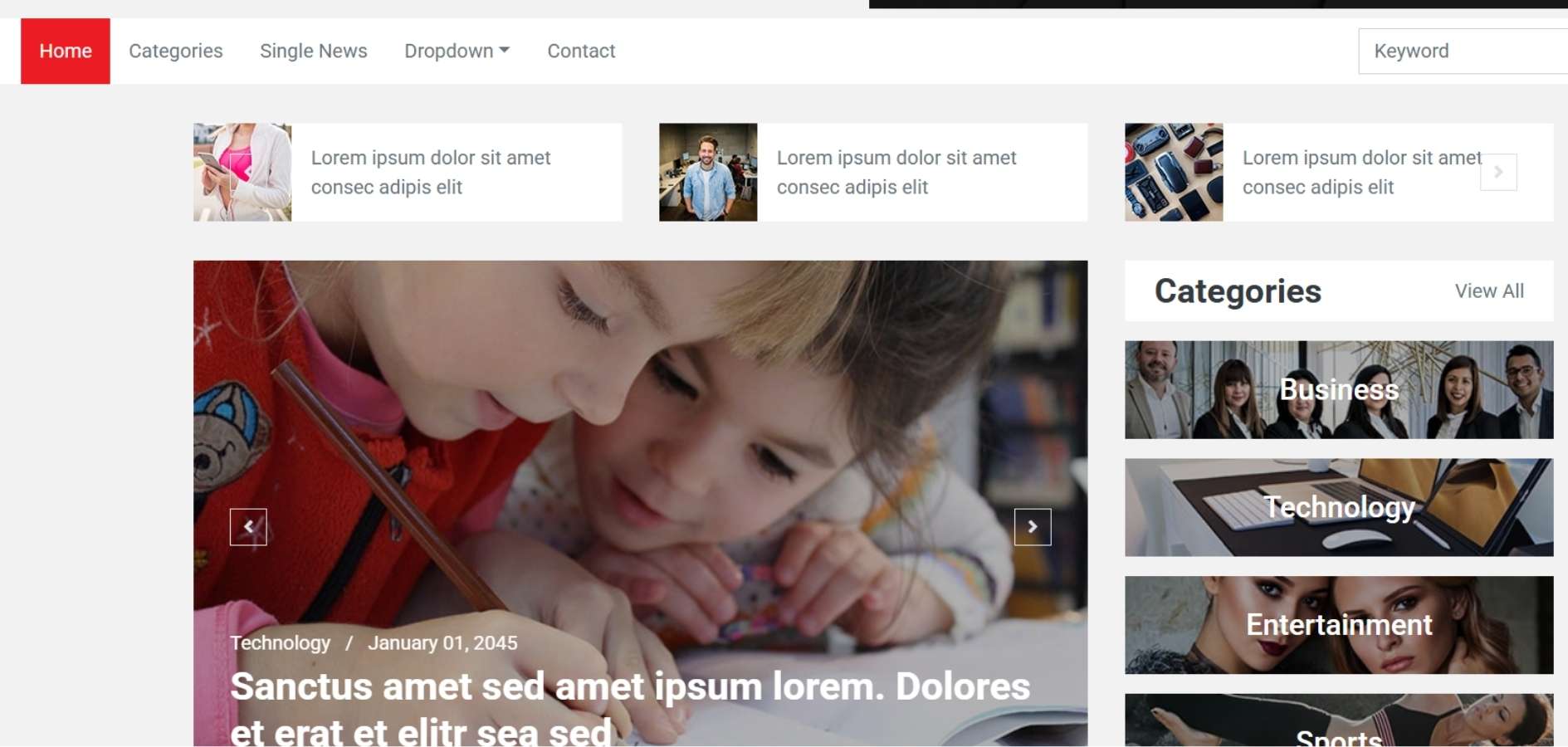Click View All in Categories header
This screenshot has width=1568, height=747.
[x=1489, y=291]
